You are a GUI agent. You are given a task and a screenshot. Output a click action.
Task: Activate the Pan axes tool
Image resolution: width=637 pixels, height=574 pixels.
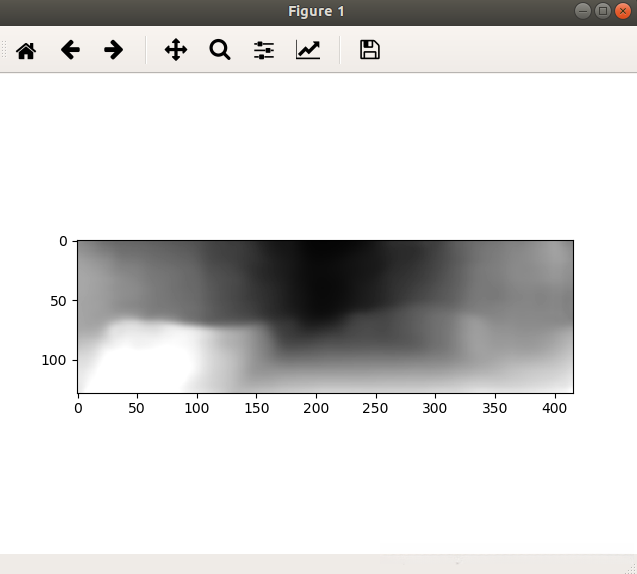point(176,50)
